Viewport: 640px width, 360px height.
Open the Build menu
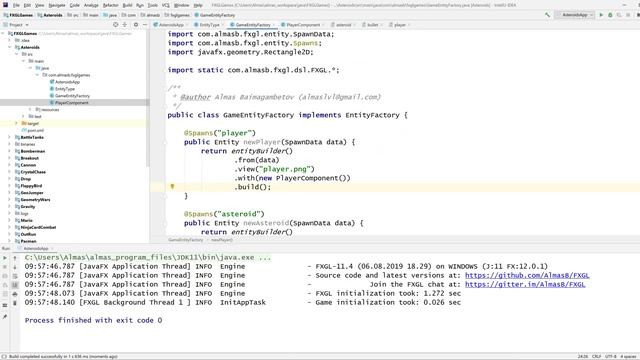127,5
